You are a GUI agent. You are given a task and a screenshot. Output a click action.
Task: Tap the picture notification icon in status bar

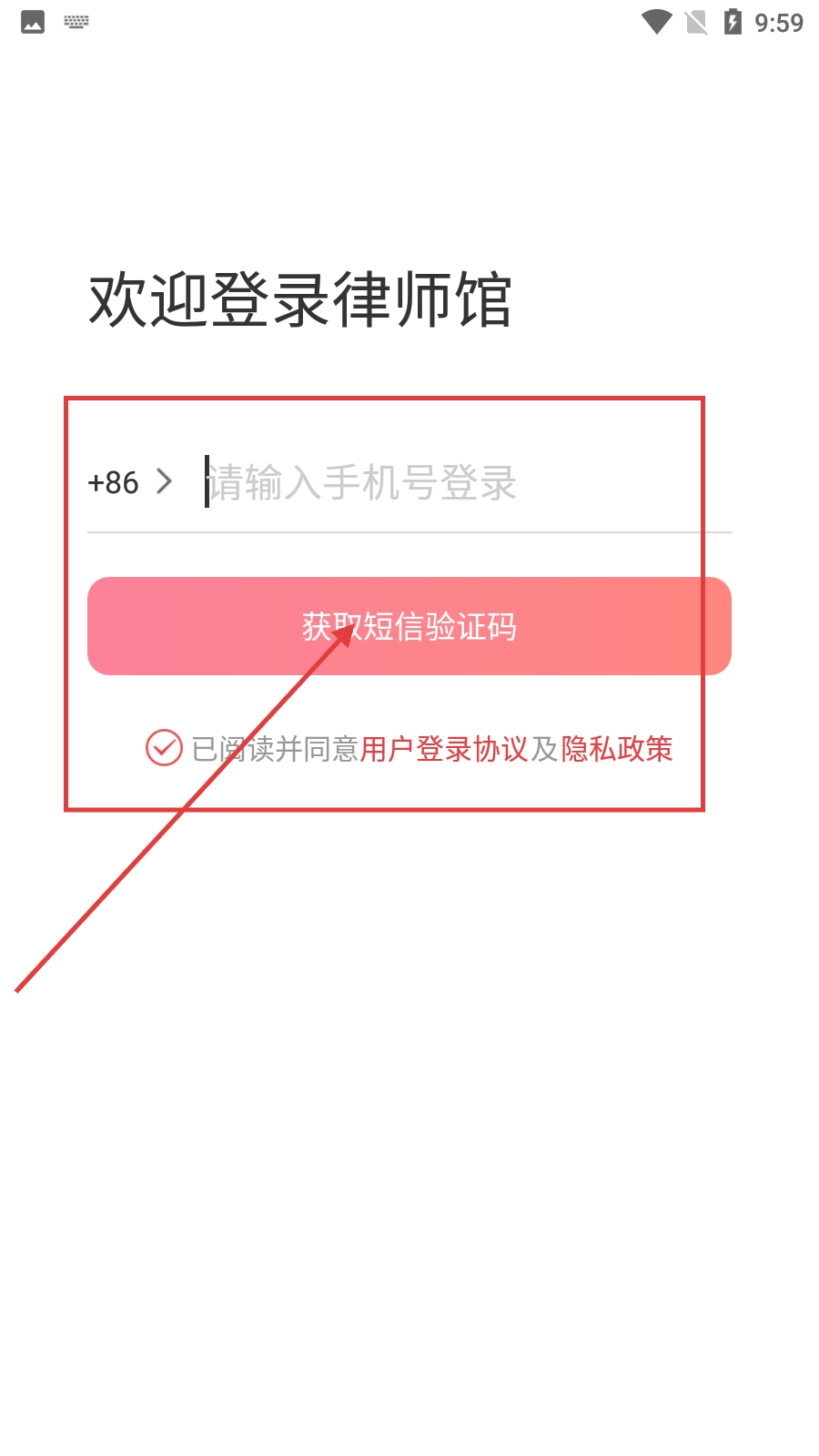tap(33, 22)
